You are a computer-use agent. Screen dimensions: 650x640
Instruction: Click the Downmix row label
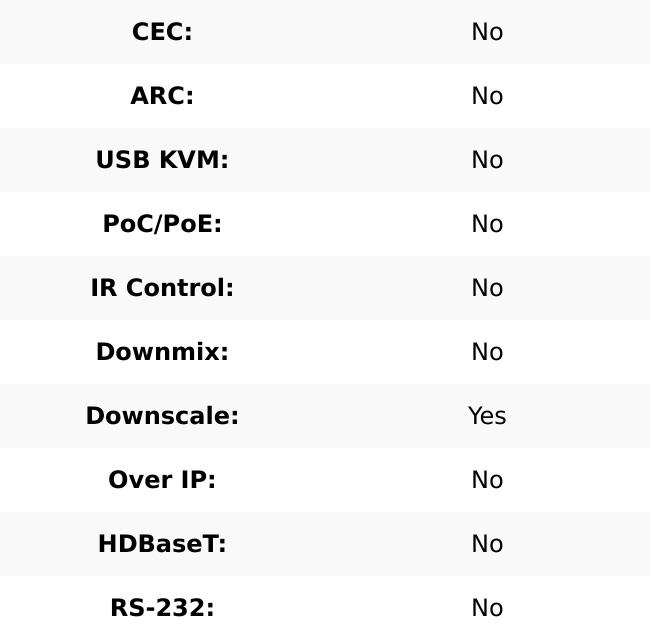tap(162, 352)
